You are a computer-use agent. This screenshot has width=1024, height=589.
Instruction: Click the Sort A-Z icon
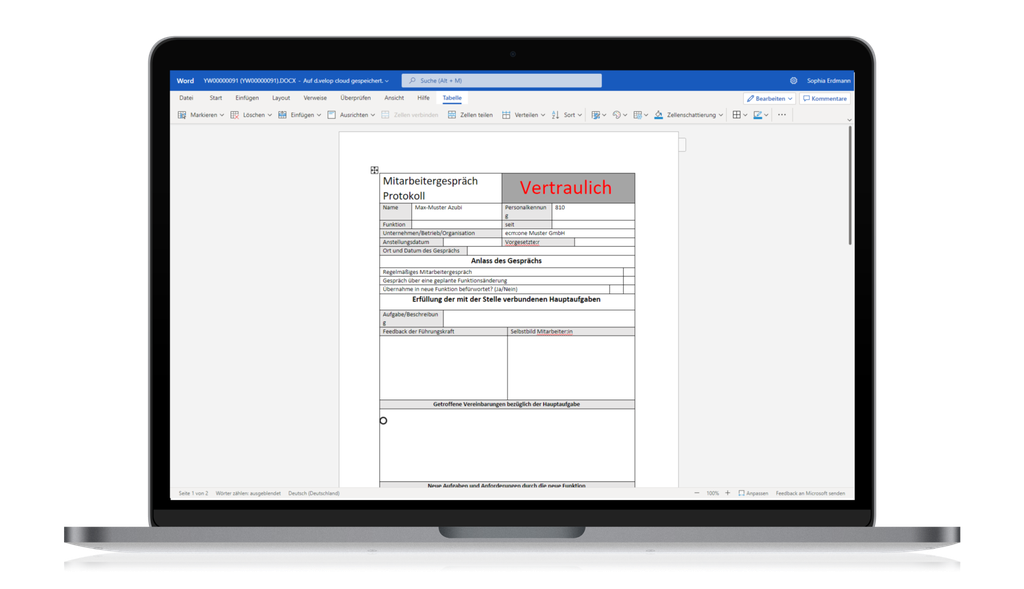[x=555, y=115]
